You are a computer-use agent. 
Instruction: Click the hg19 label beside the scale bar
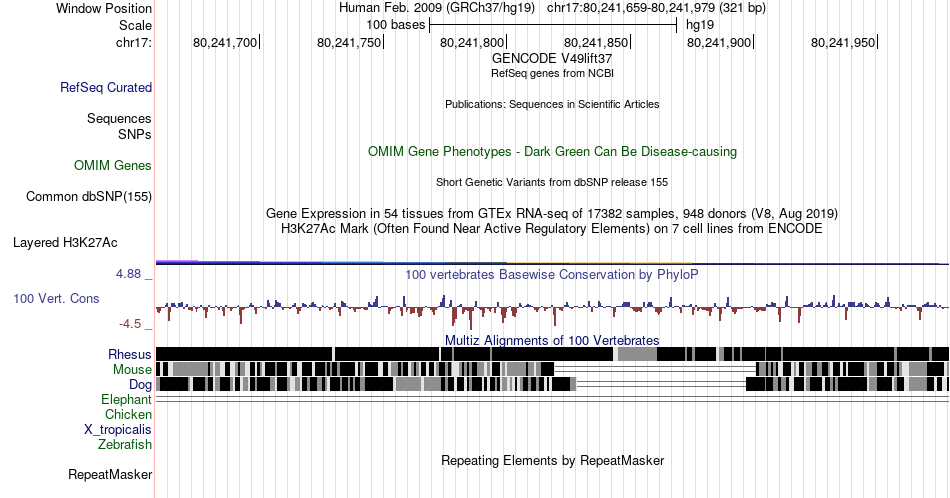point(700,25)
